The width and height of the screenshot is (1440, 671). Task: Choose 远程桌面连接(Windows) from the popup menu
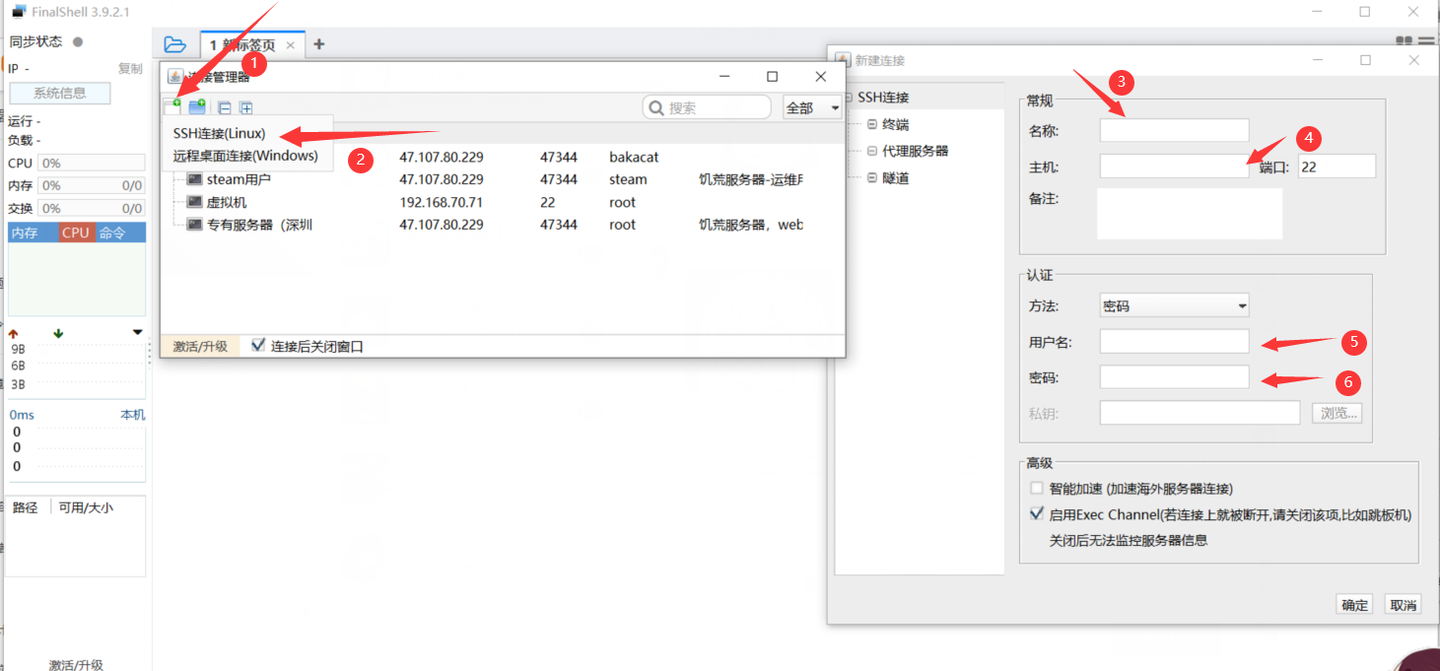click(245, 155)
